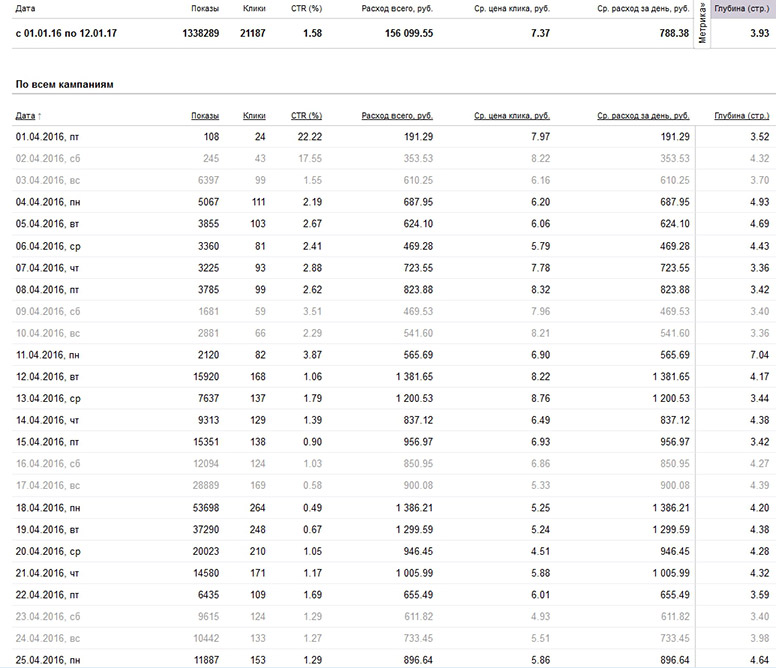Sort the table by underlined Показы header

tap(205, 116)
